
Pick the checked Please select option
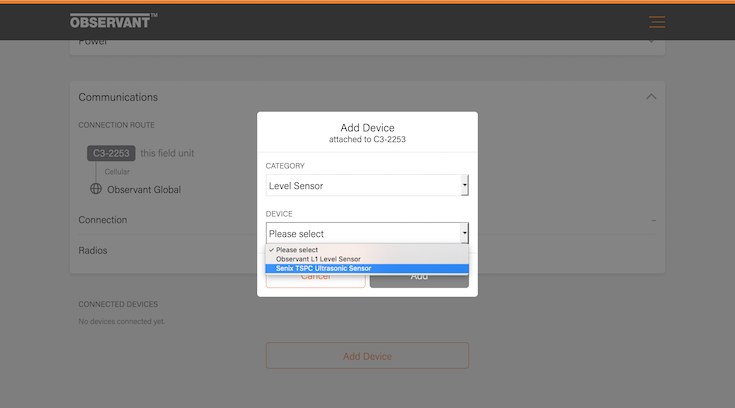pyautogui.click(x=297, y=250)
